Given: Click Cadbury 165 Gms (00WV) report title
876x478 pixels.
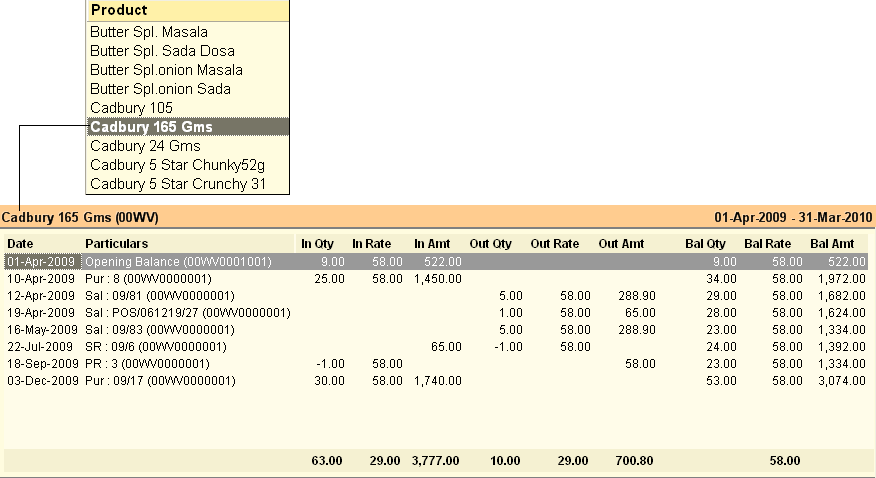Looking at the screenshot, I should [80, 217].
